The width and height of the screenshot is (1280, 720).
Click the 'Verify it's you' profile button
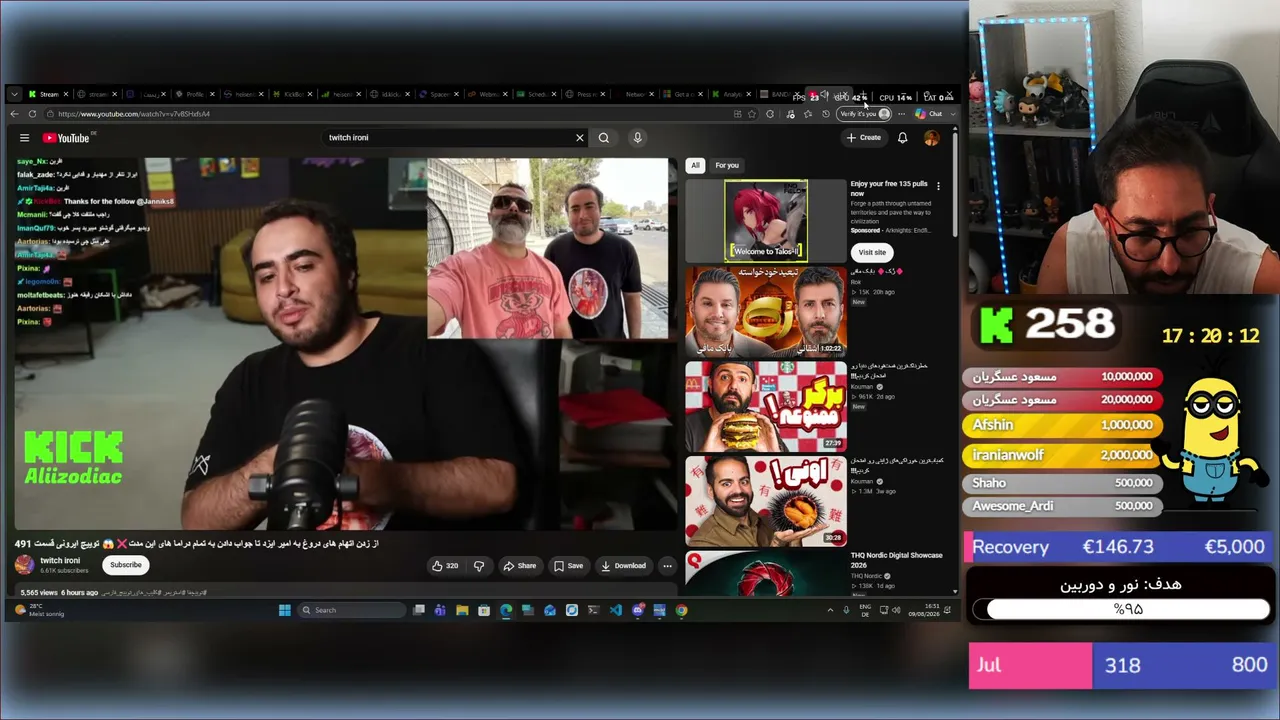point(864,114)
